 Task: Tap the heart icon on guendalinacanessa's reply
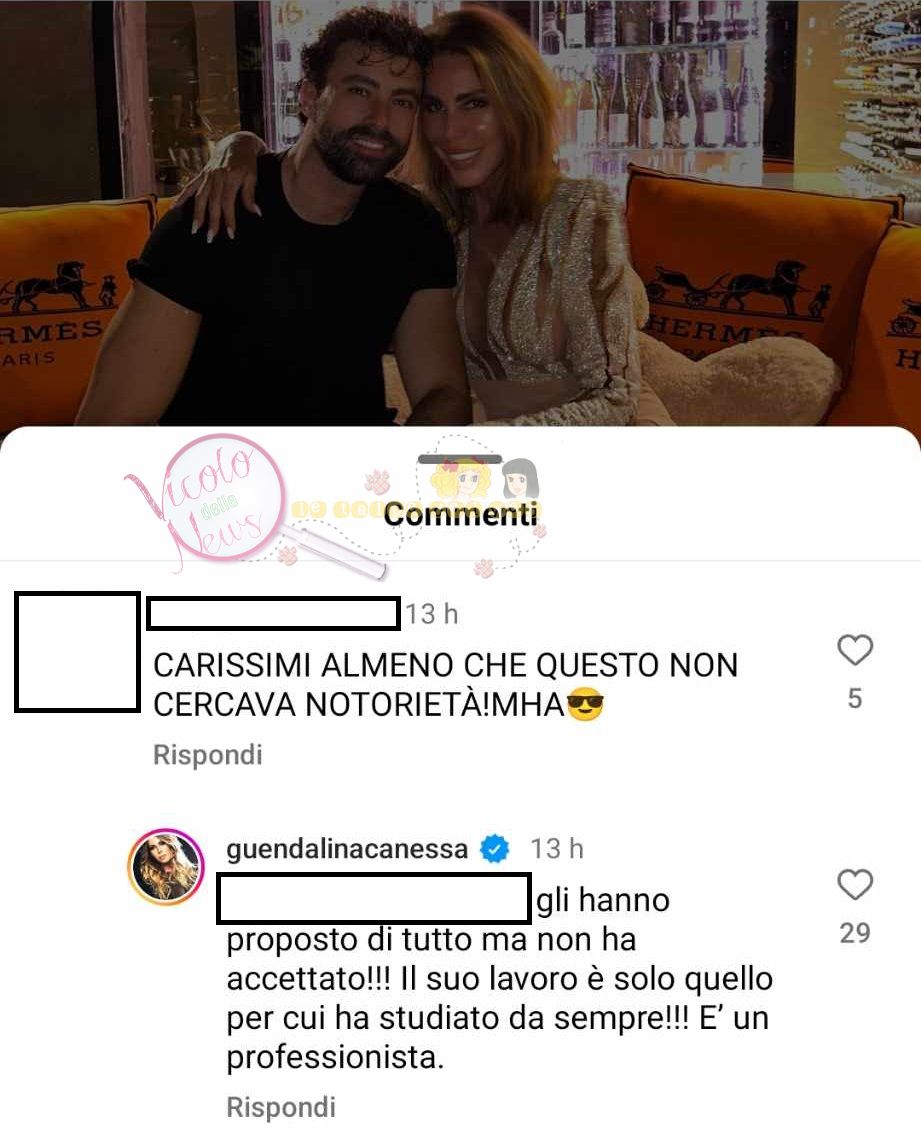click(855, 884)
